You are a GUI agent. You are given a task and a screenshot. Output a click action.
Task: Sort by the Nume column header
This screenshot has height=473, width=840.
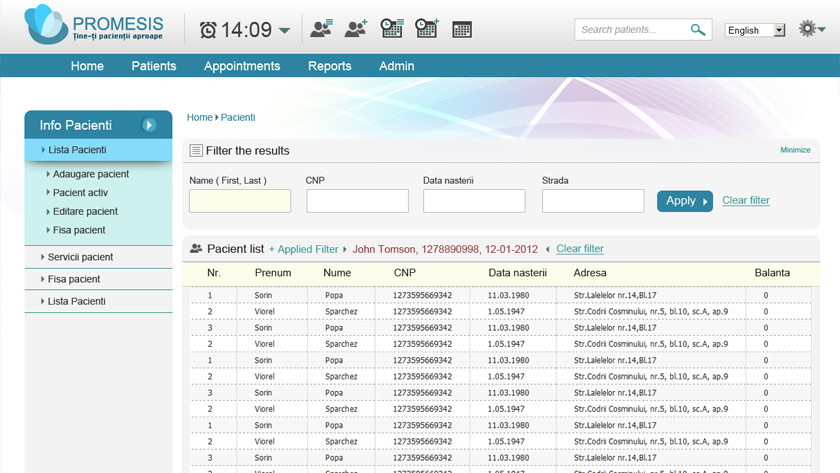337,273
